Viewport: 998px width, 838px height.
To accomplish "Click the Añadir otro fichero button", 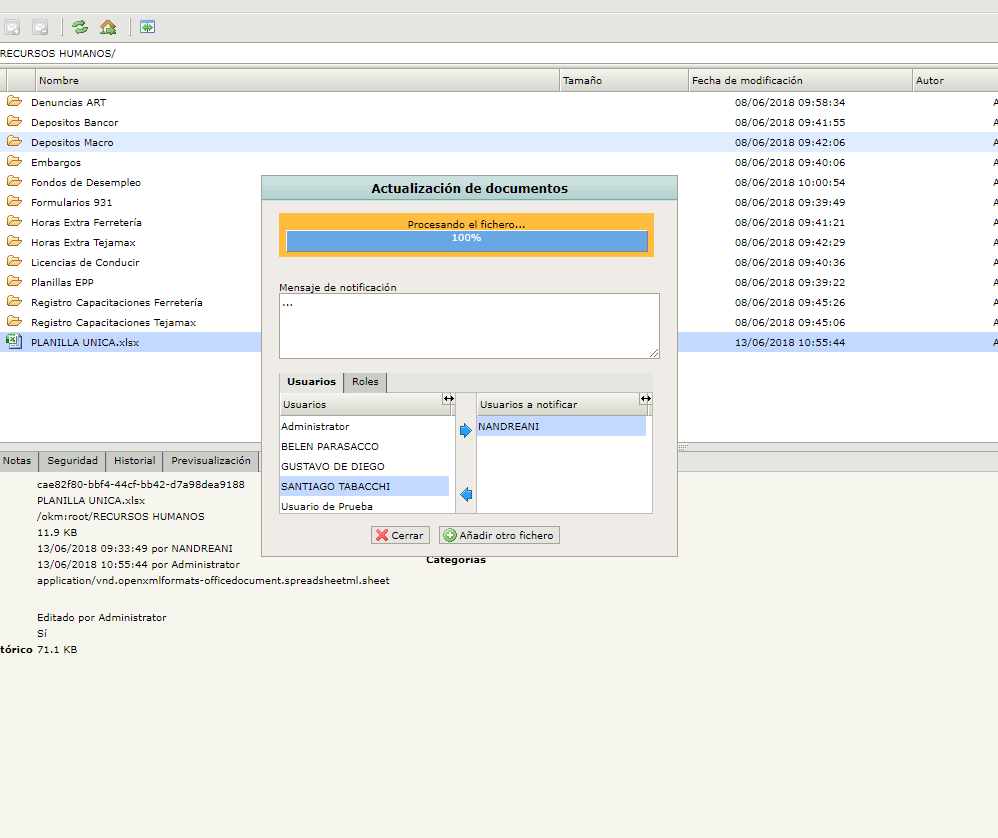I will (x=499, y=535).
